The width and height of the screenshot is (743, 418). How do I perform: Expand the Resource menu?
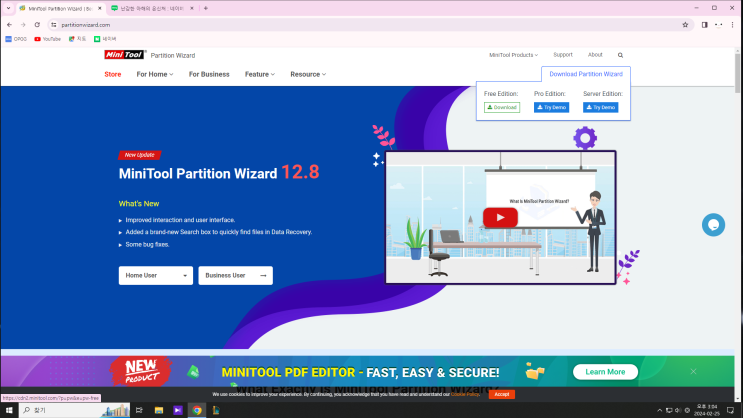[x=308, y=74]
